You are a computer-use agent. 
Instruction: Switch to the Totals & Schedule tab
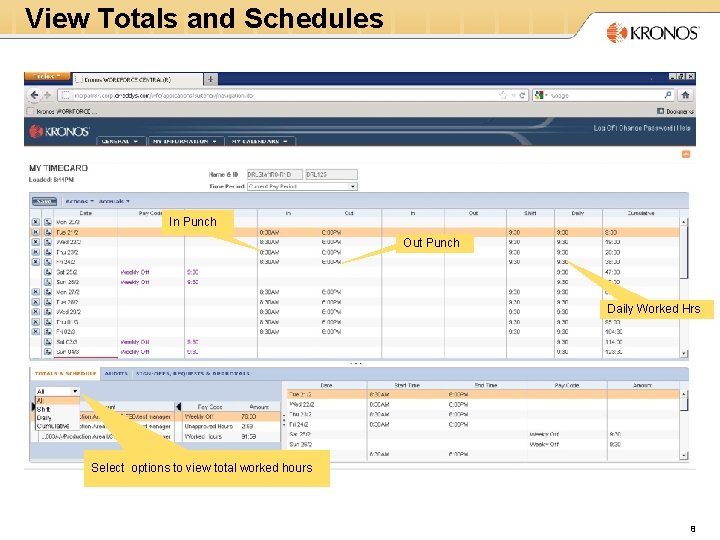coord(65,373)
